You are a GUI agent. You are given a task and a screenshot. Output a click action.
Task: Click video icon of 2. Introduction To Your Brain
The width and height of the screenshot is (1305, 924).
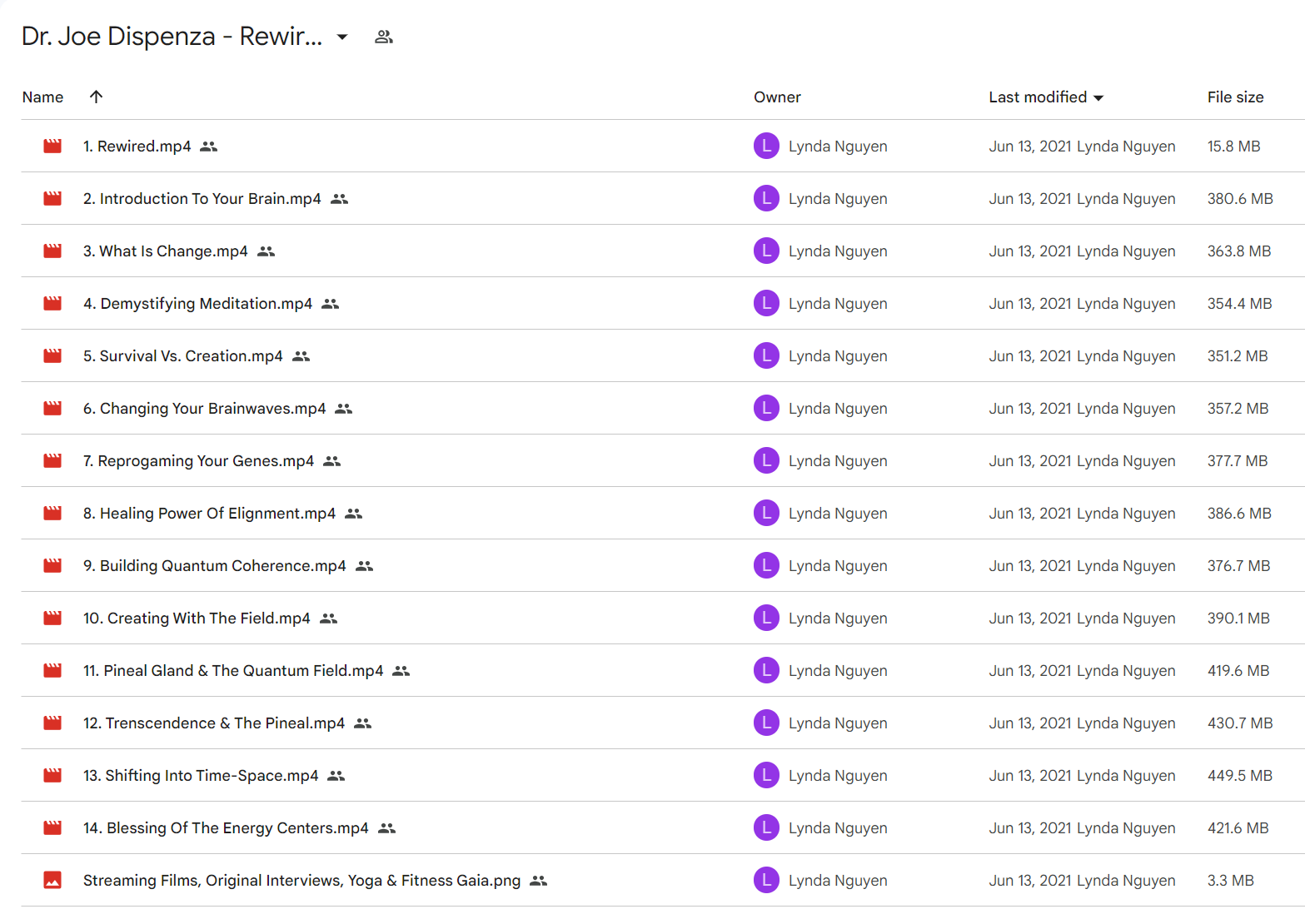pyautogui.click(x=52, y=198)
